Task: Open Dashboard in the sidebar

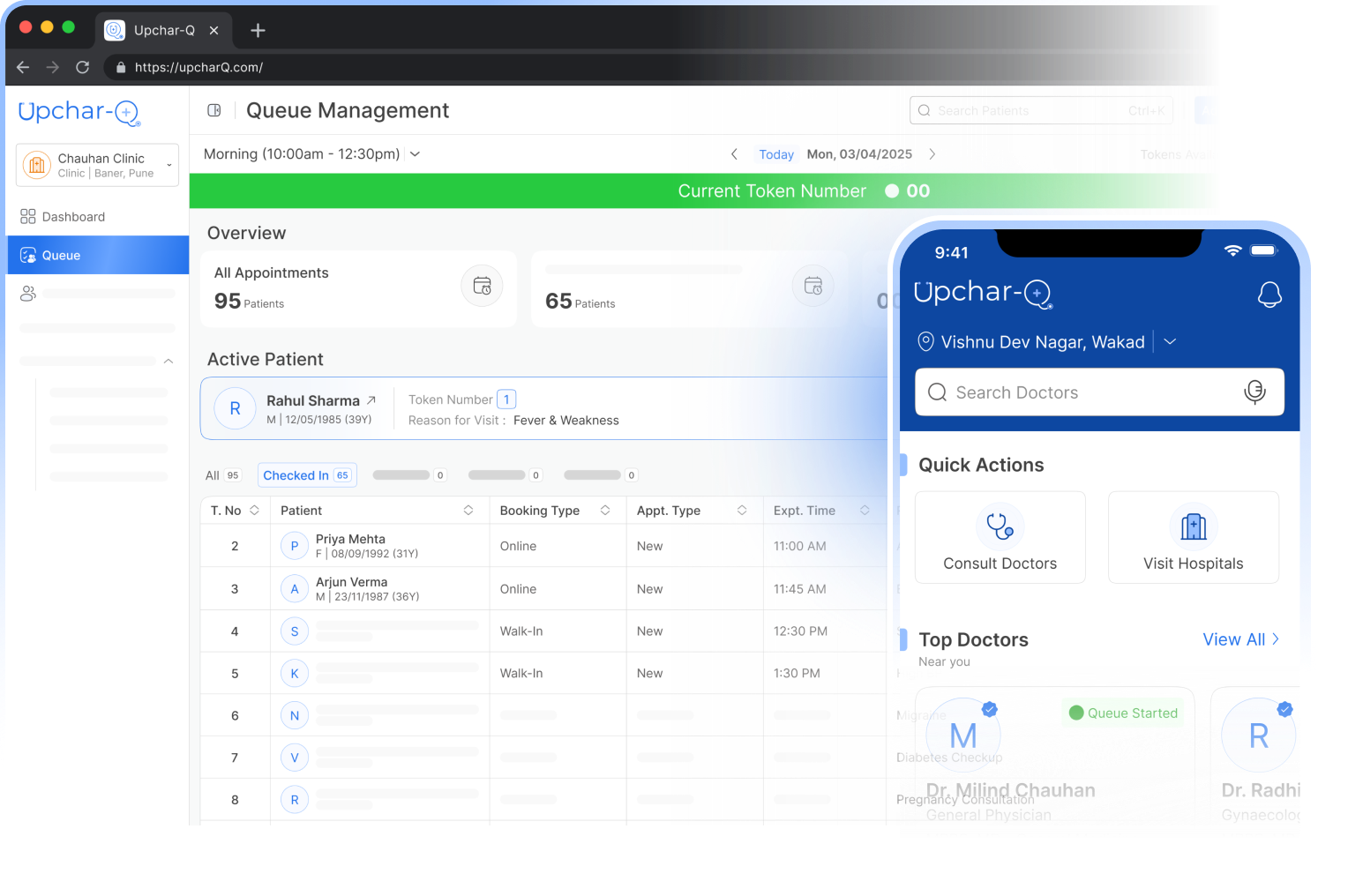Action: [x=73, y=217]
